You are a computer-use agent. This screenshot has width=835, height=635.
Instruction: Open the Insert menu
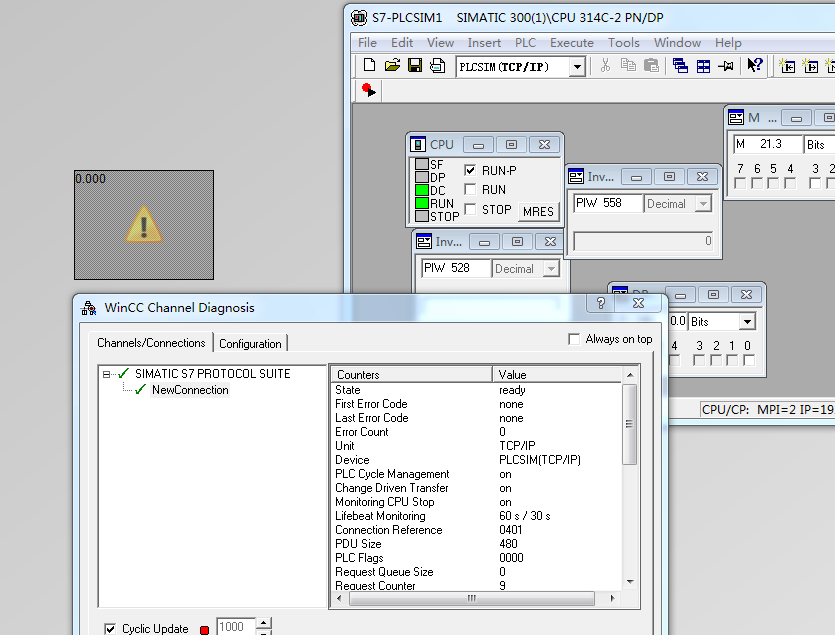pos(484,43)
